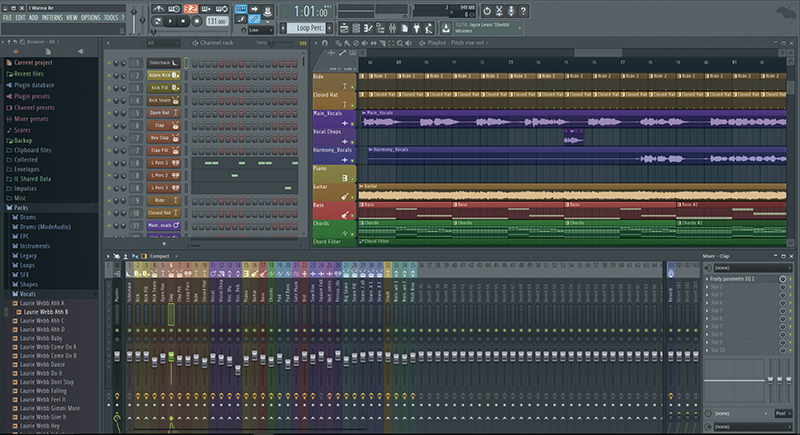Viewport: 800px width, 435px height.
Task: Open the Mixer toolbar icon
Action: coord(392,28)
